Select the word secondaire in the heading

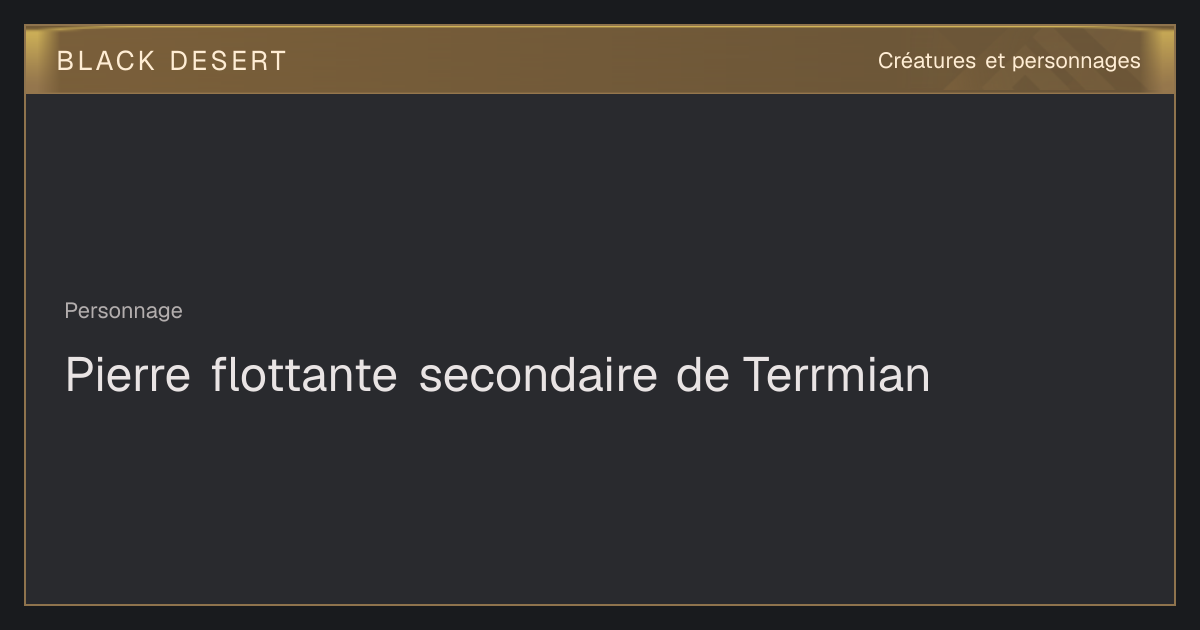(x=538, y=375)
